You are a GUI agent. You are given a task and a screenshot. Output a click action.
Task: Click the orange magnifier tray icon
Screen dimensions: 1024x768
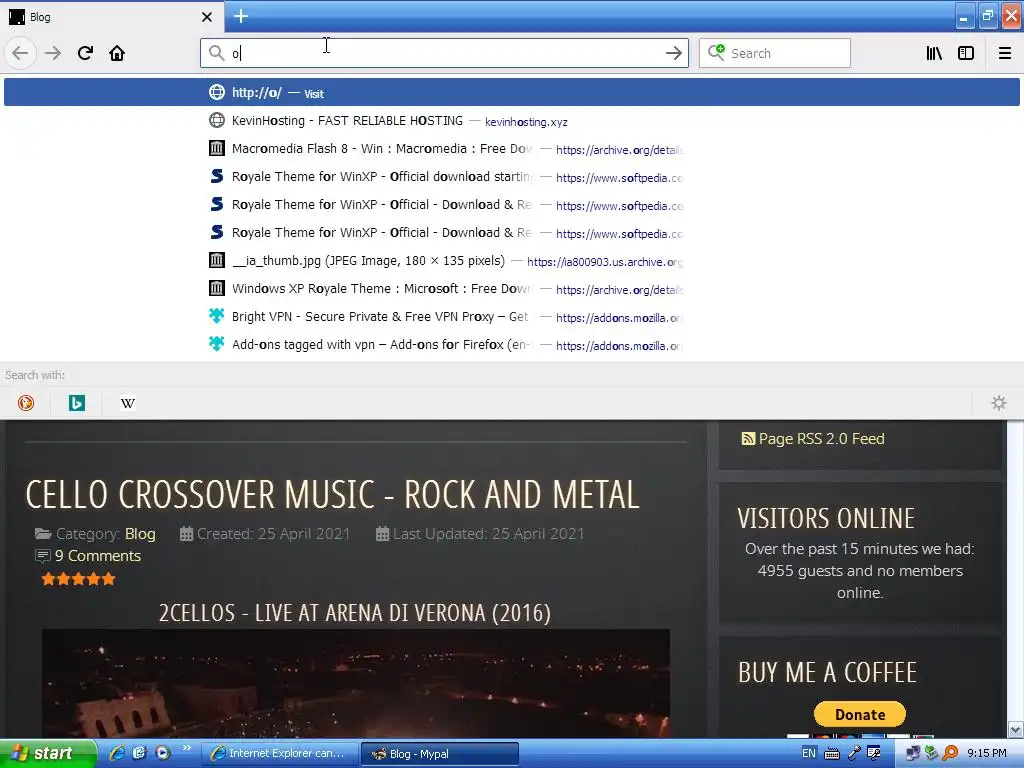(x=950, y=754)
